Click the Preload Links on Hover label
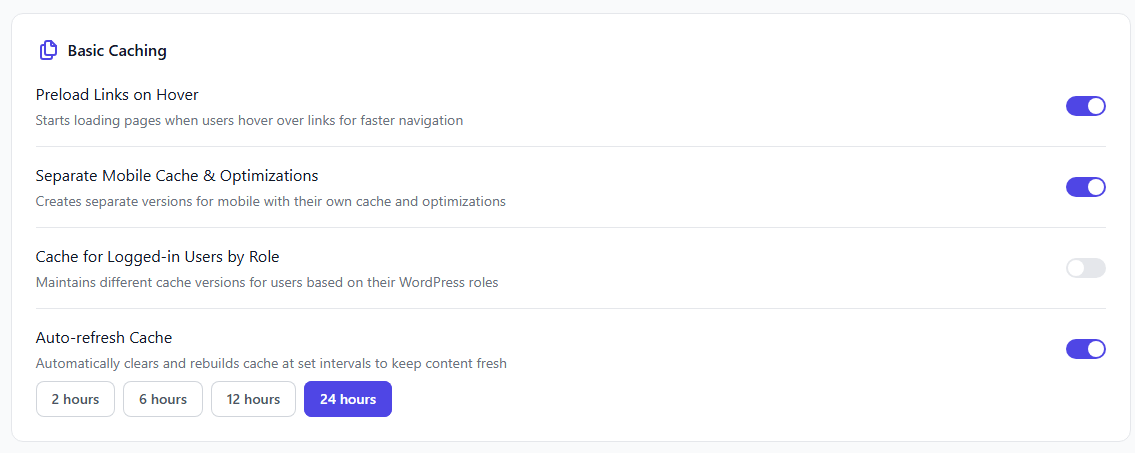 (x=117, y=95)
